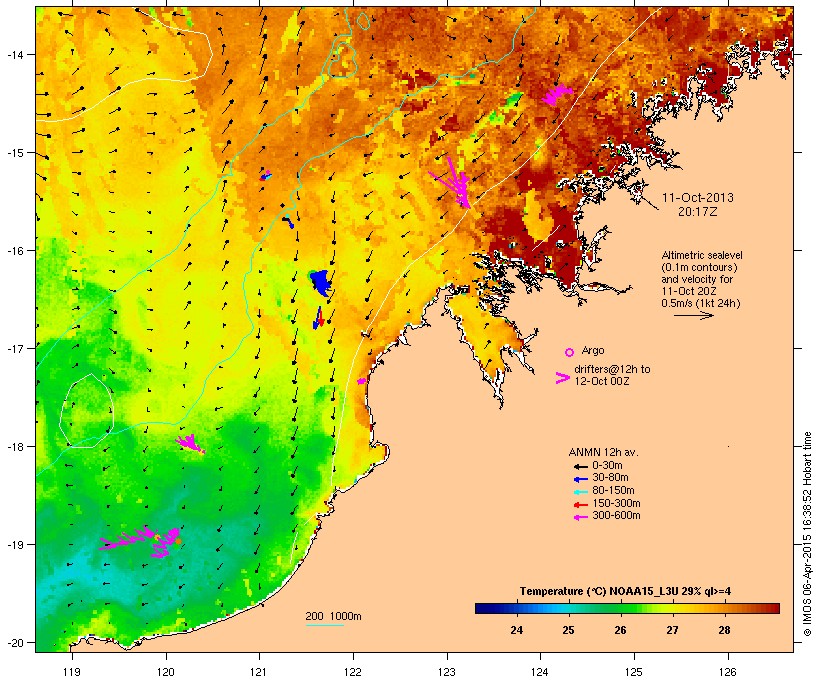
Task: Click the small magenta marker near 122.1E coast
Action: click(361, 381)
